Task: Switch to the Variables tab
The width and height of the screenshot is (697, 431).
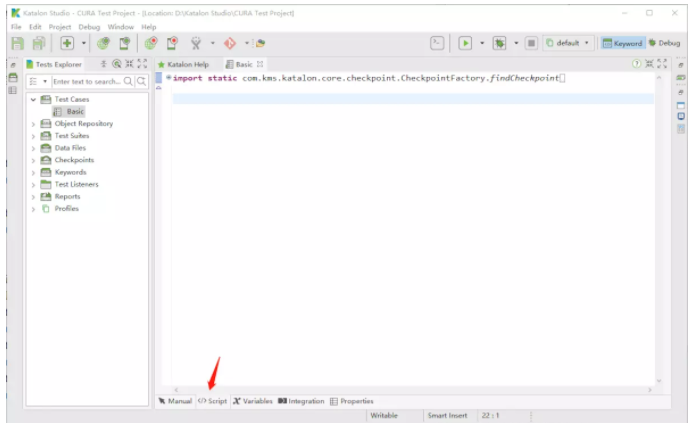Action: (x=252, y=401)
